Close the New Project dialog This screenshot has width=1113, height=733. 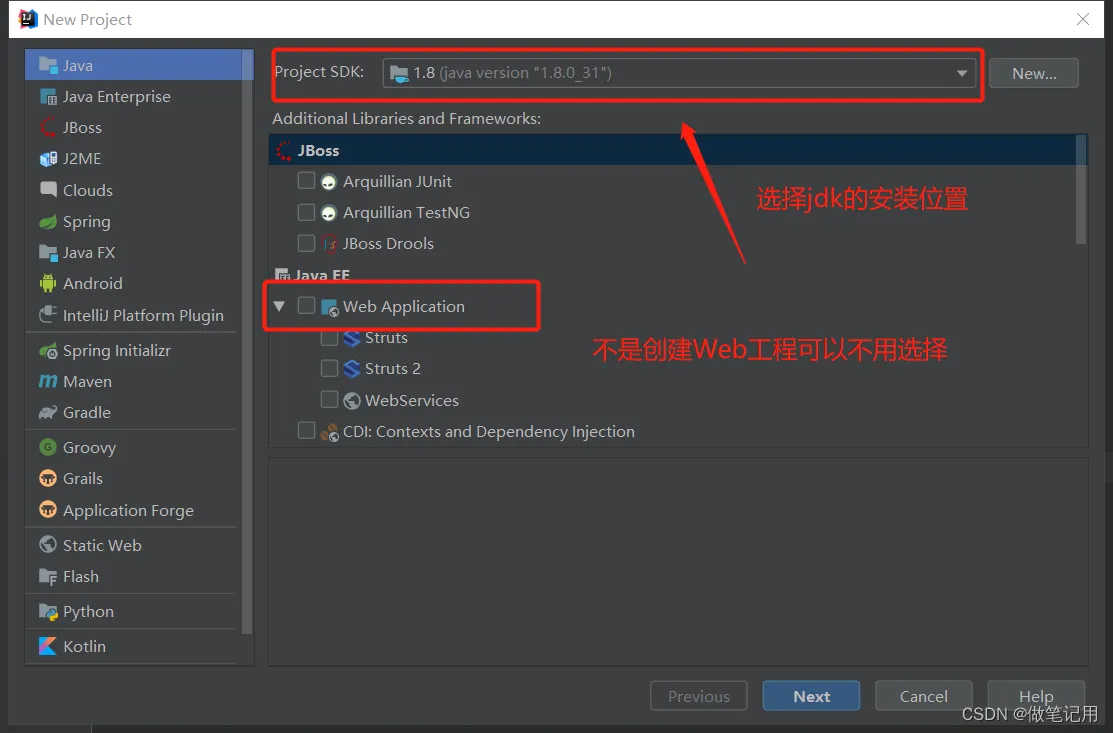1082,19
